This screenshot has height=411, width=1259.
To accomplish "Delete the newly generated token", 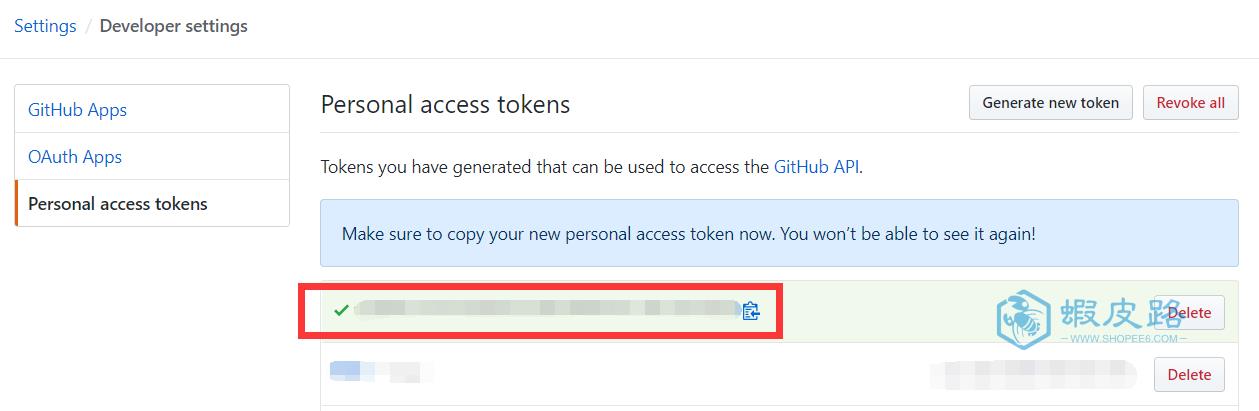I will [1189, 313].
